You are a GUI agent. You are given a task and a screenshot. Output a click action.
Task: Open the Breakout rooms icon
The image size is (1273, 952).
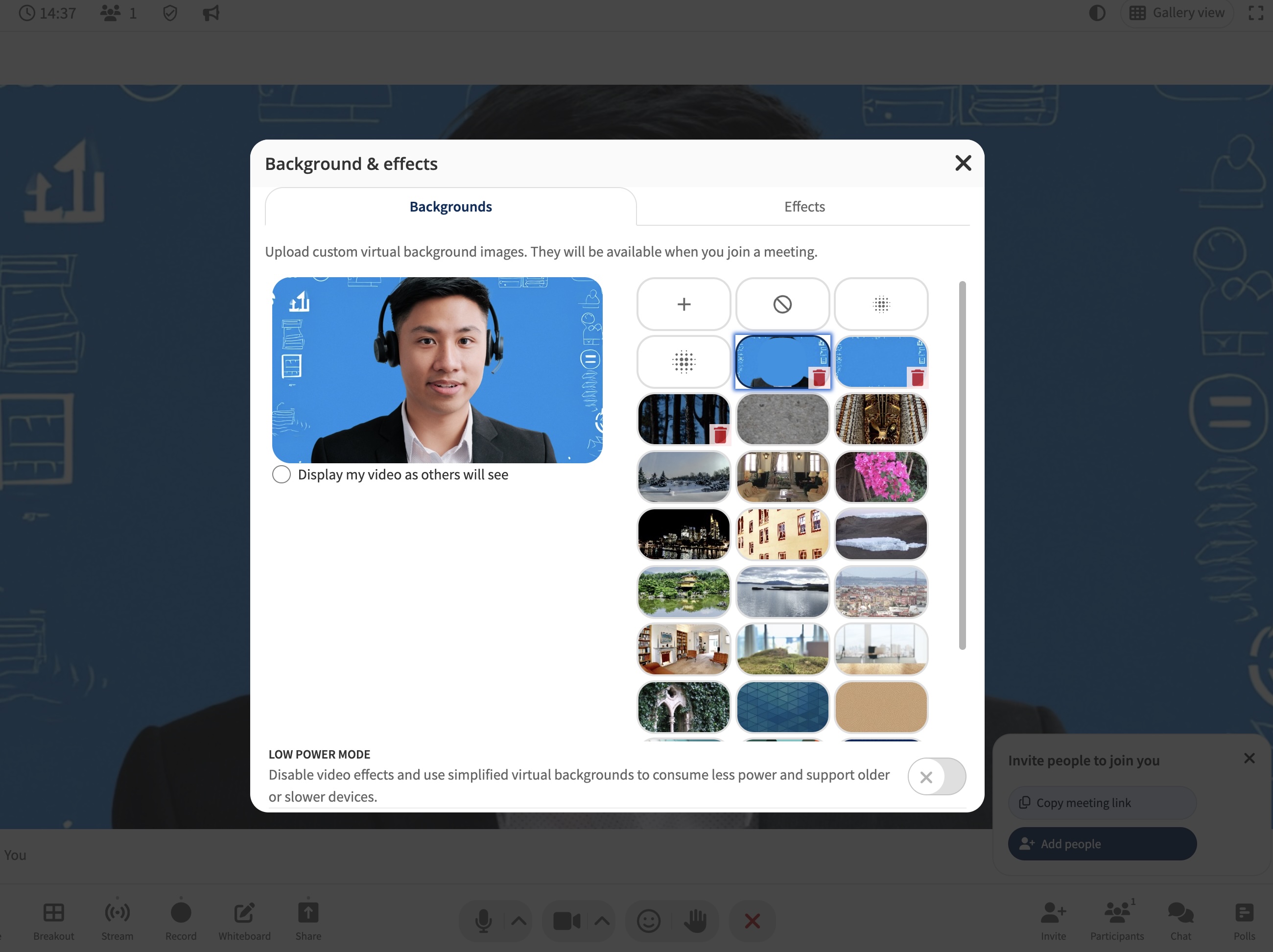[53, 913]
